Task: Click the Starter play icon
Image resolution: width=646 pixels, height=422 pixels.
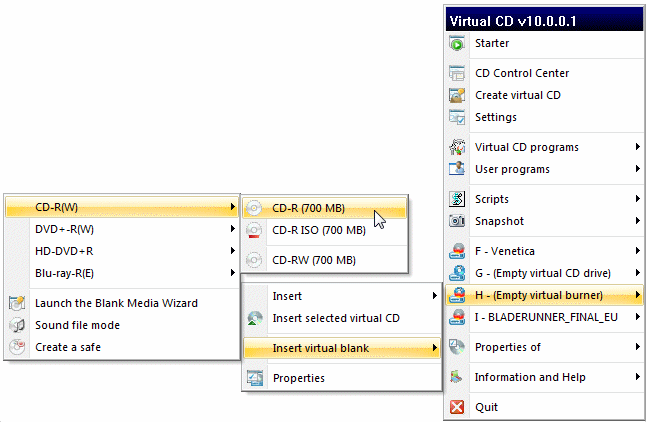Action: tap(457, 43)
